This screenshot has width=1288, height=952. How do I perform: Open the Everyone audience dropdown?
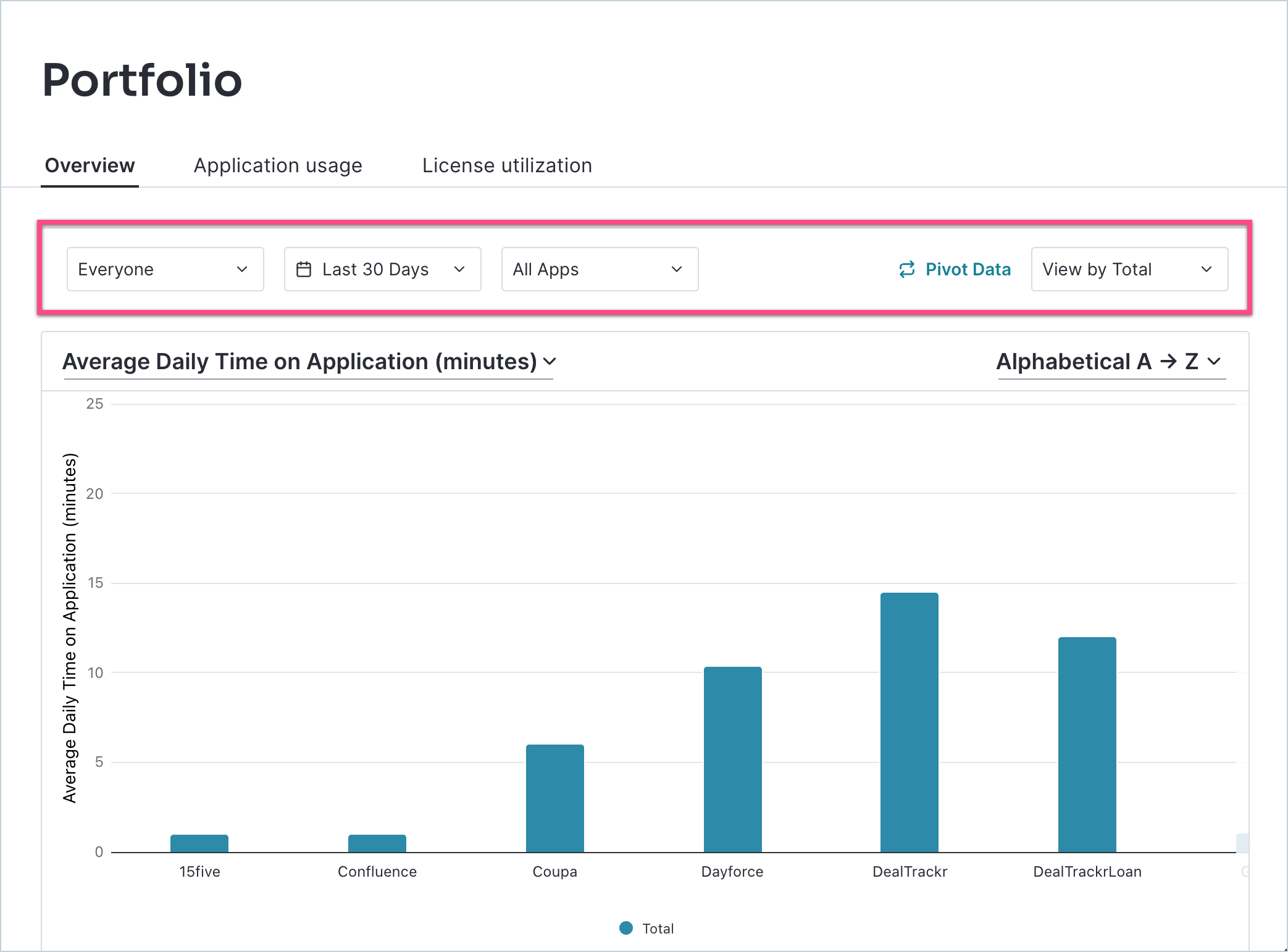point(165,269)
